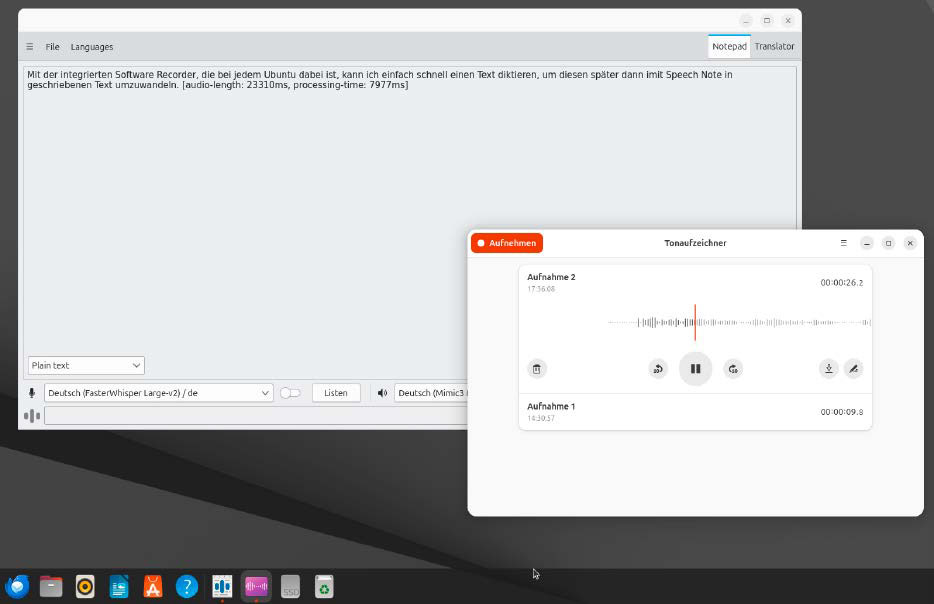Open the Plain text format dropdown

click(86, 365)
